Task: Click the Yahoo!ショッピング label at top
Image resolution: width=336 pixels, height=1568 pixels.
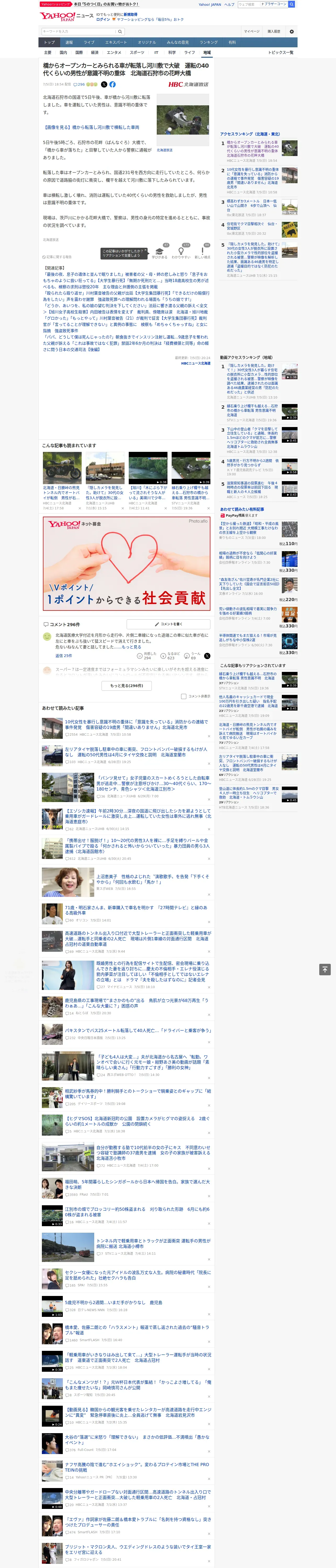Action: tap(55, 4)
